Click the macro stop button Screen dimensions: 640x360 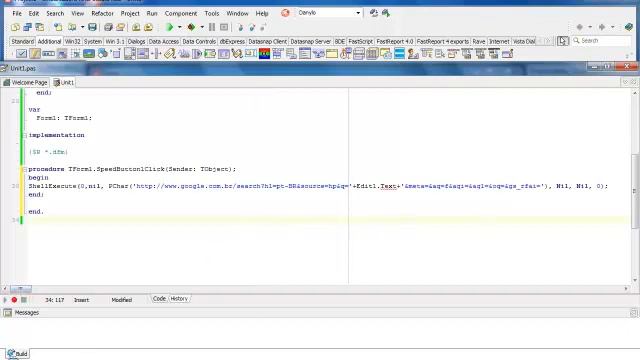click(24, 300)
